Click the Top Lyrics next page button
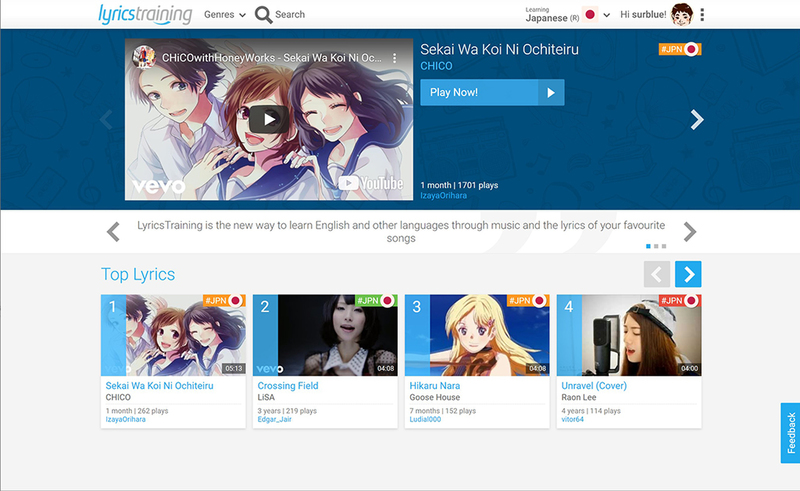This screenshot has width=800, height=491. 688,274
